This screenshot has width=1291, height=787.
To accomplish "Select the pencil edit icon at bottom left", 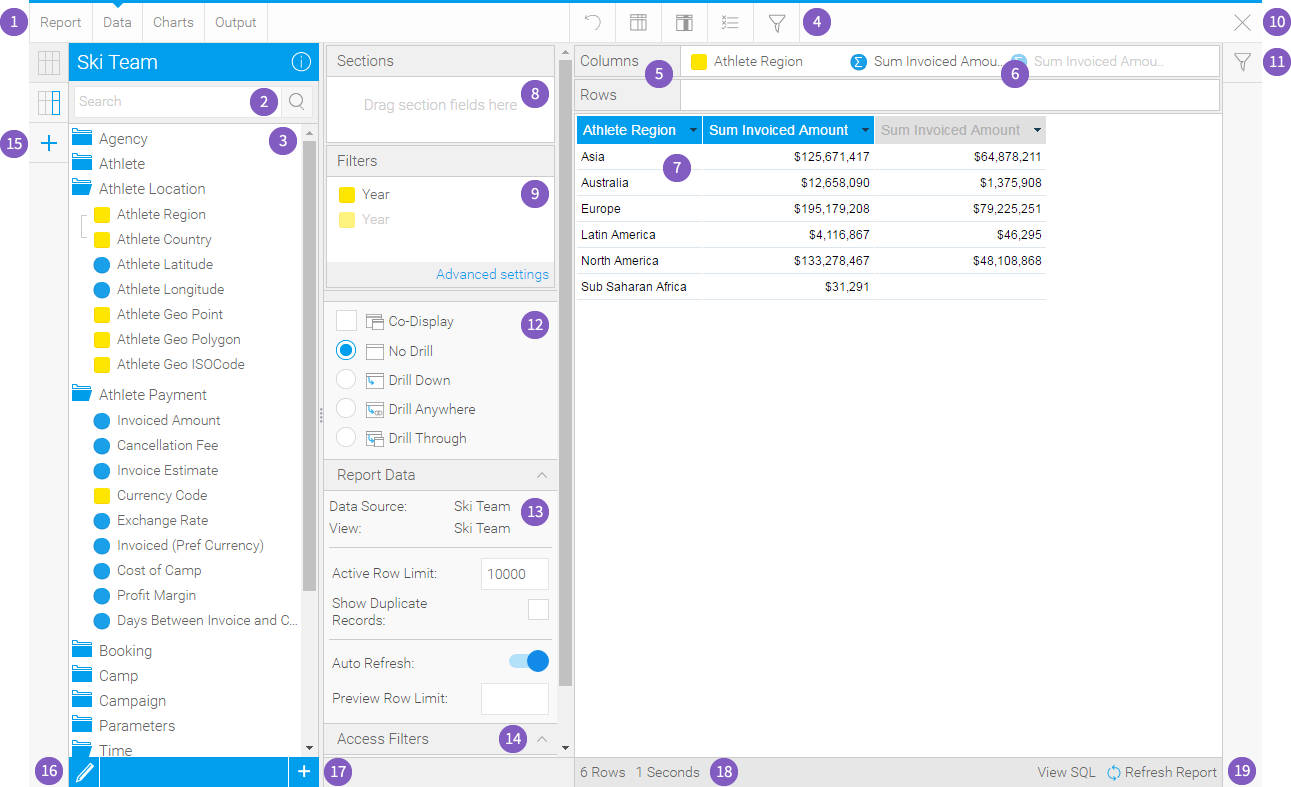I will click(84, 771).
